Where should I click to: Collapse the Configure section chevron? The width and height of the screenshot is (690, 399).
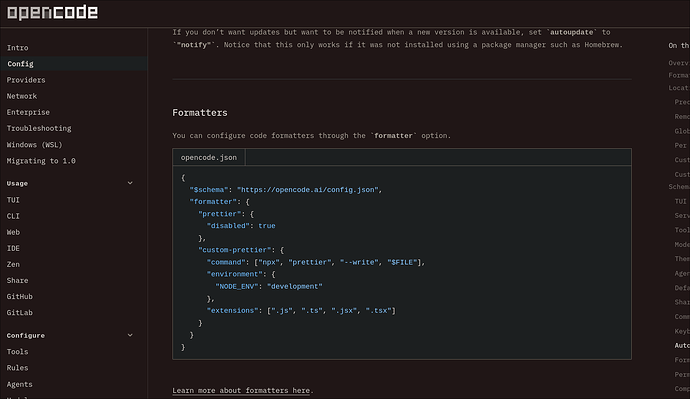pyautogui.click(x=130, y=335)
